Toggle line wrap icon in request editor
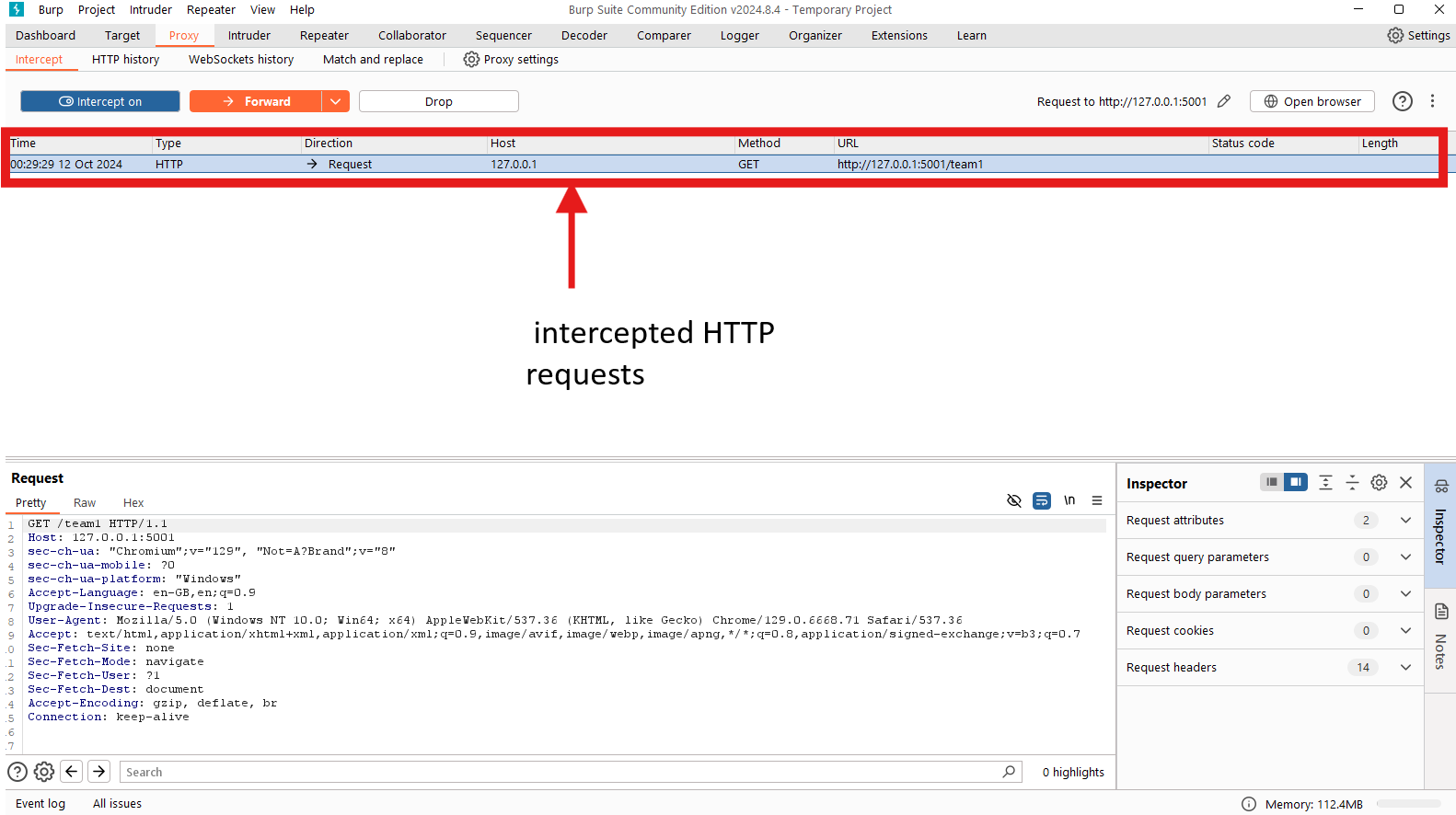 click(x=1042, y=500)
